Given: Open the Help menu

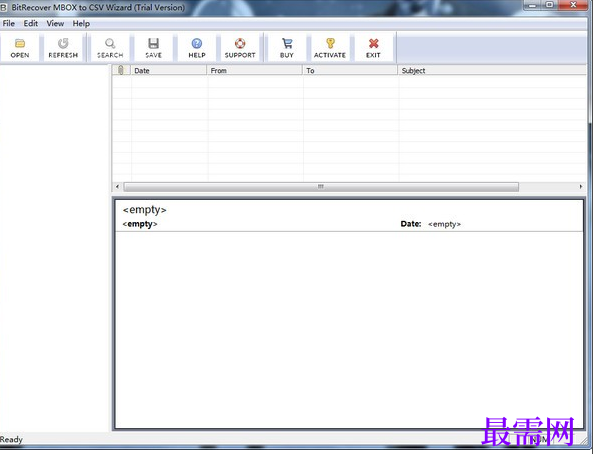Looking at the screenshot, I should pos(81,23).
